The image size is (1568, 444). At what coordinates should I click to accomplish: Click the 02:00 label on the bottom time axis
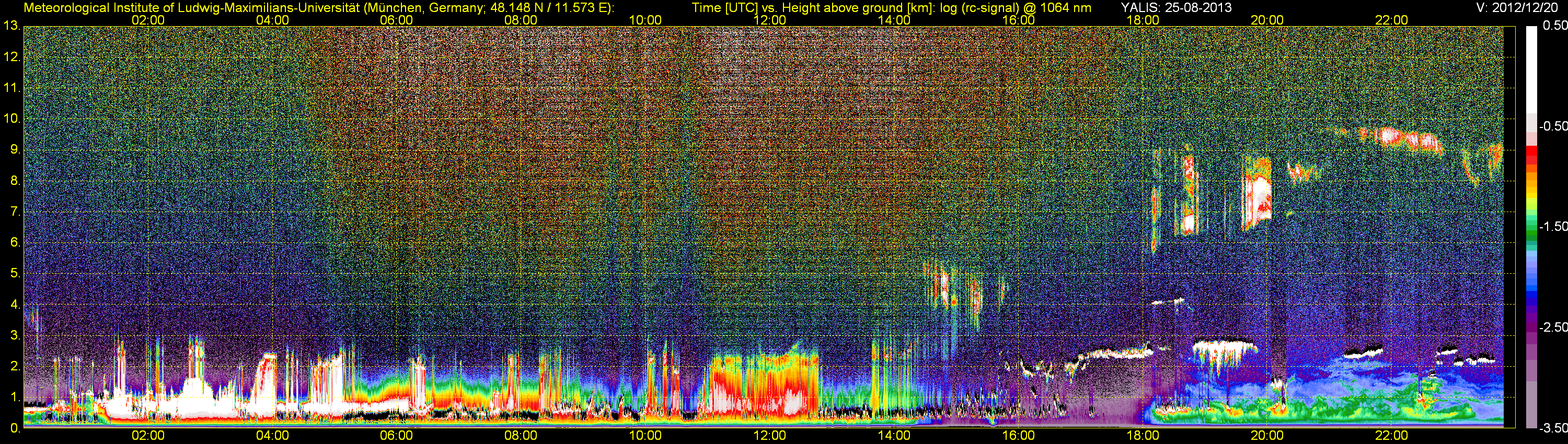tap(148, 436)
